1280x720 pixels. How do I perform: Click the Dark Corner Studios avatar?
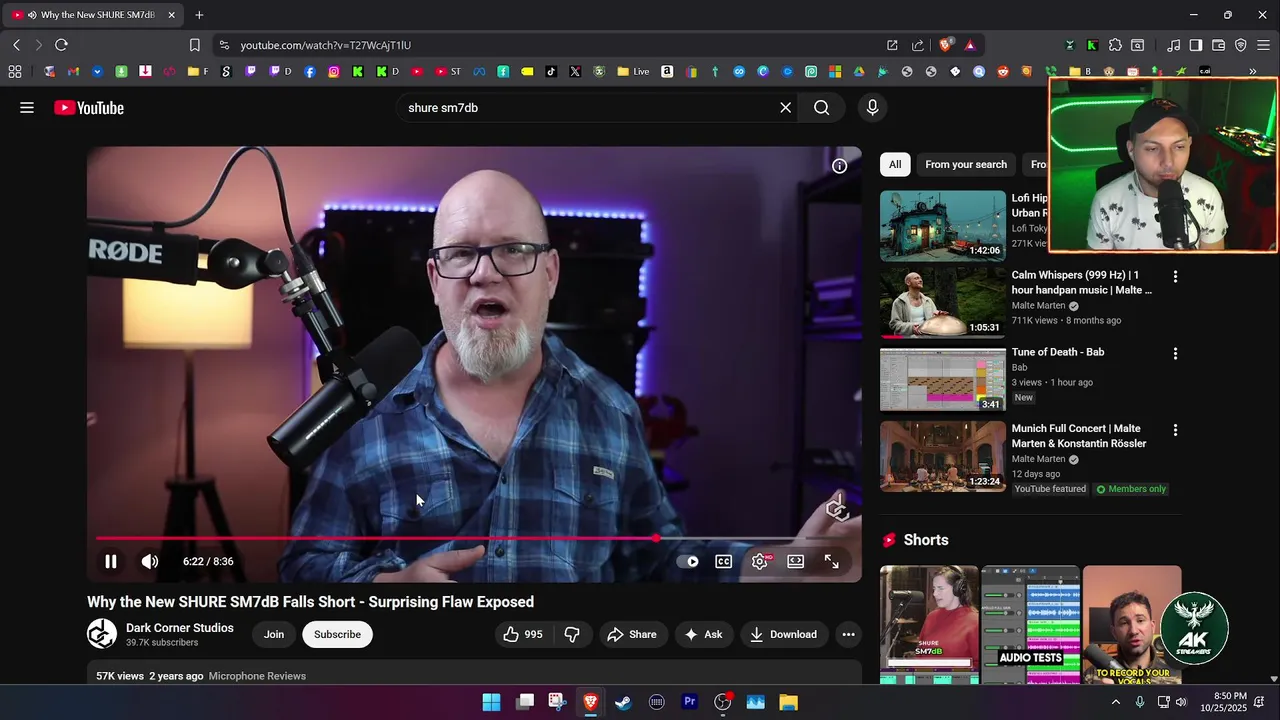pyautogui.click(x=102, y=634)
